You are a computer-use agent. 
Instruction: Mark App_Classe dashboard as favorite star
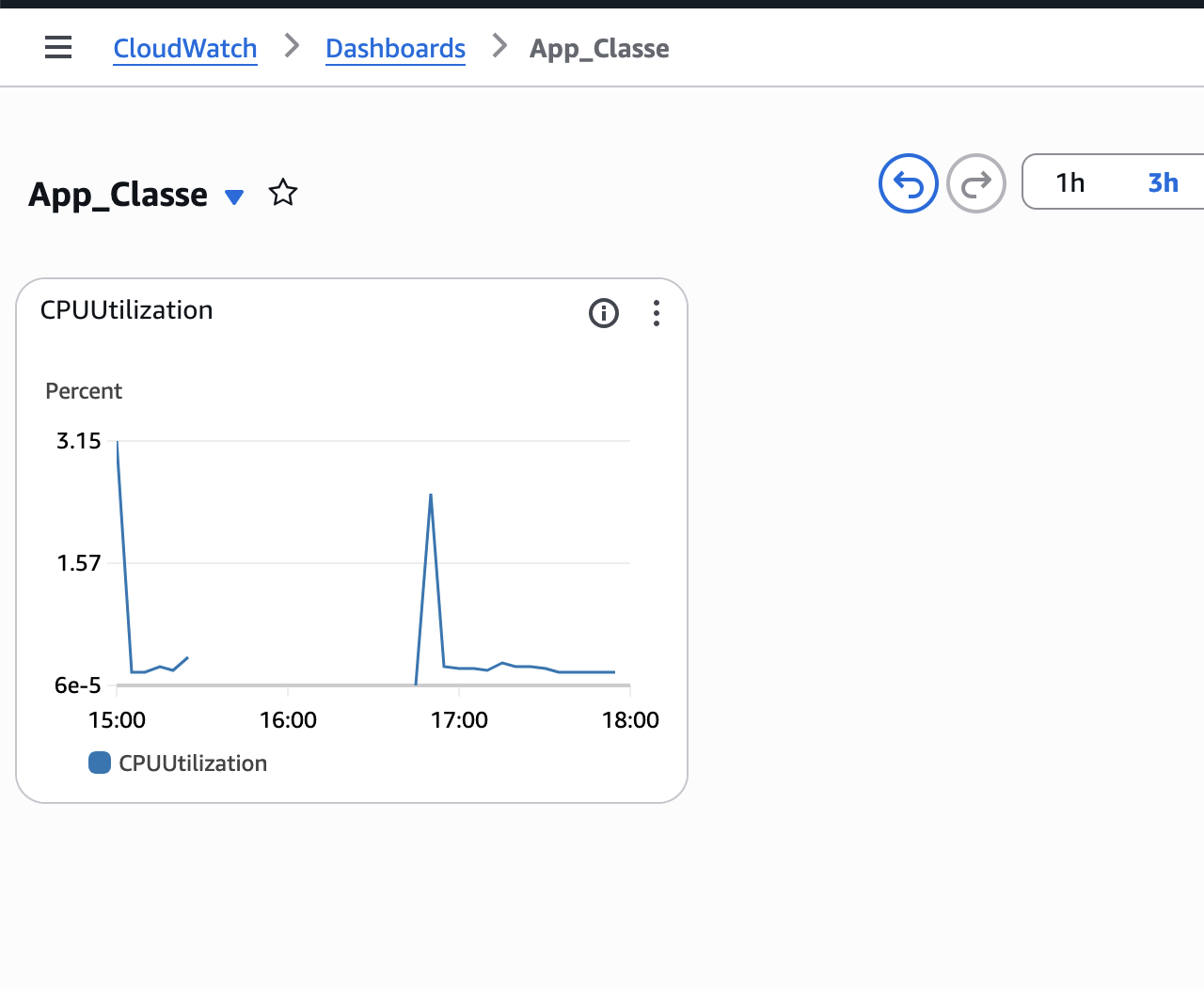(x=282, y=194)
